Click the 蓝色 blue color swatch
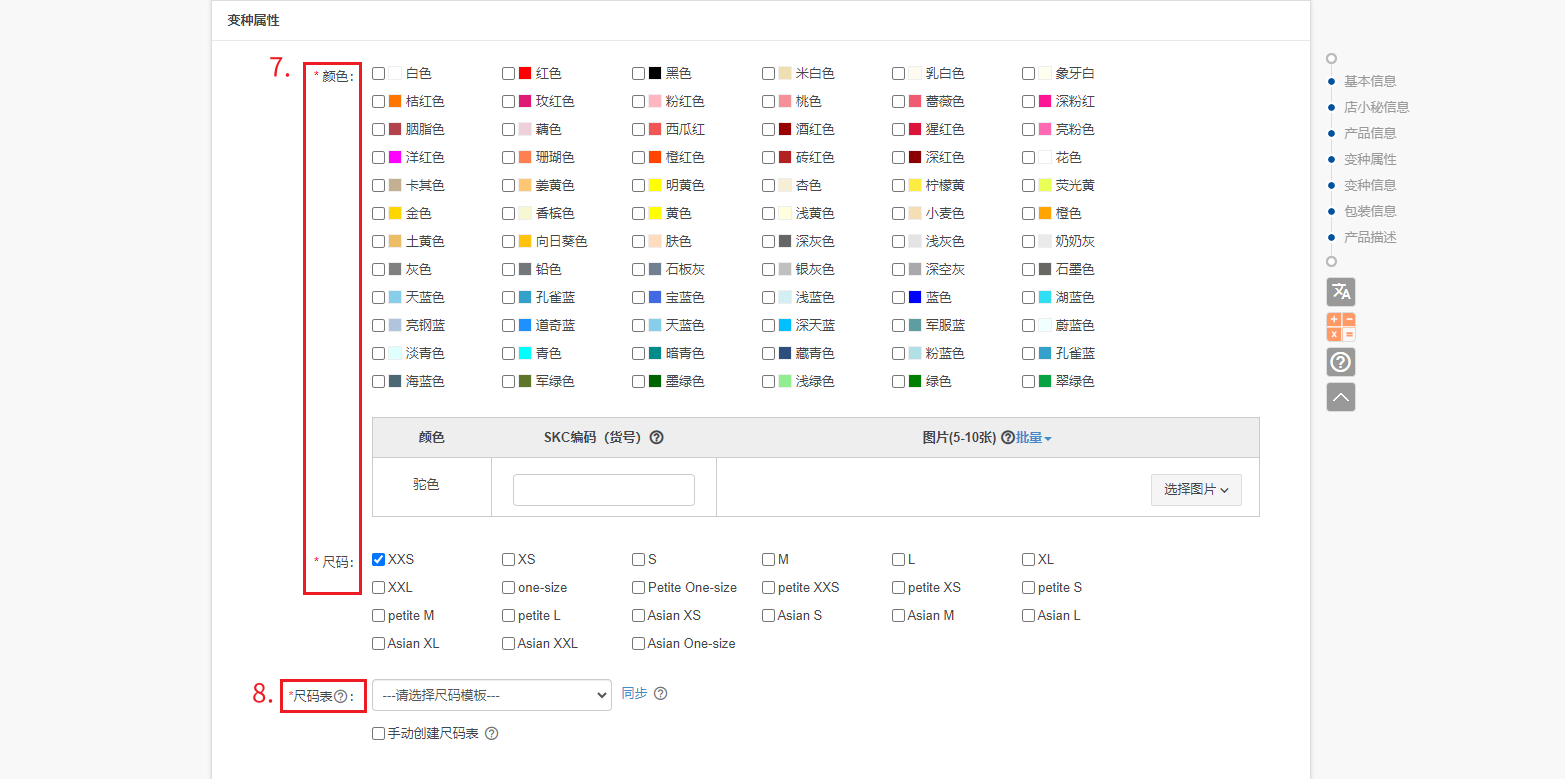 pyautogui.click(x=915, y=297)
